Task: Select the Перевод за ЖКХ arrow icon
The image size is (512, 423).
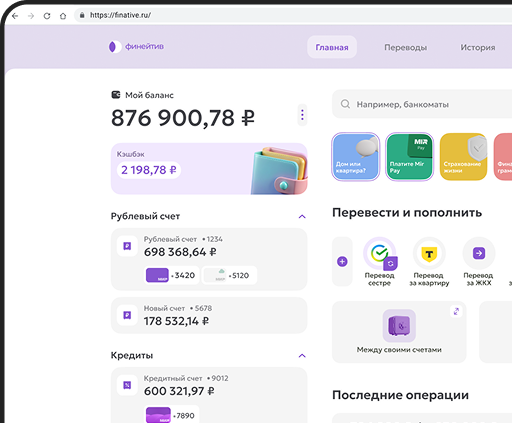Action: pyautogui.click(x=479, y=253)
